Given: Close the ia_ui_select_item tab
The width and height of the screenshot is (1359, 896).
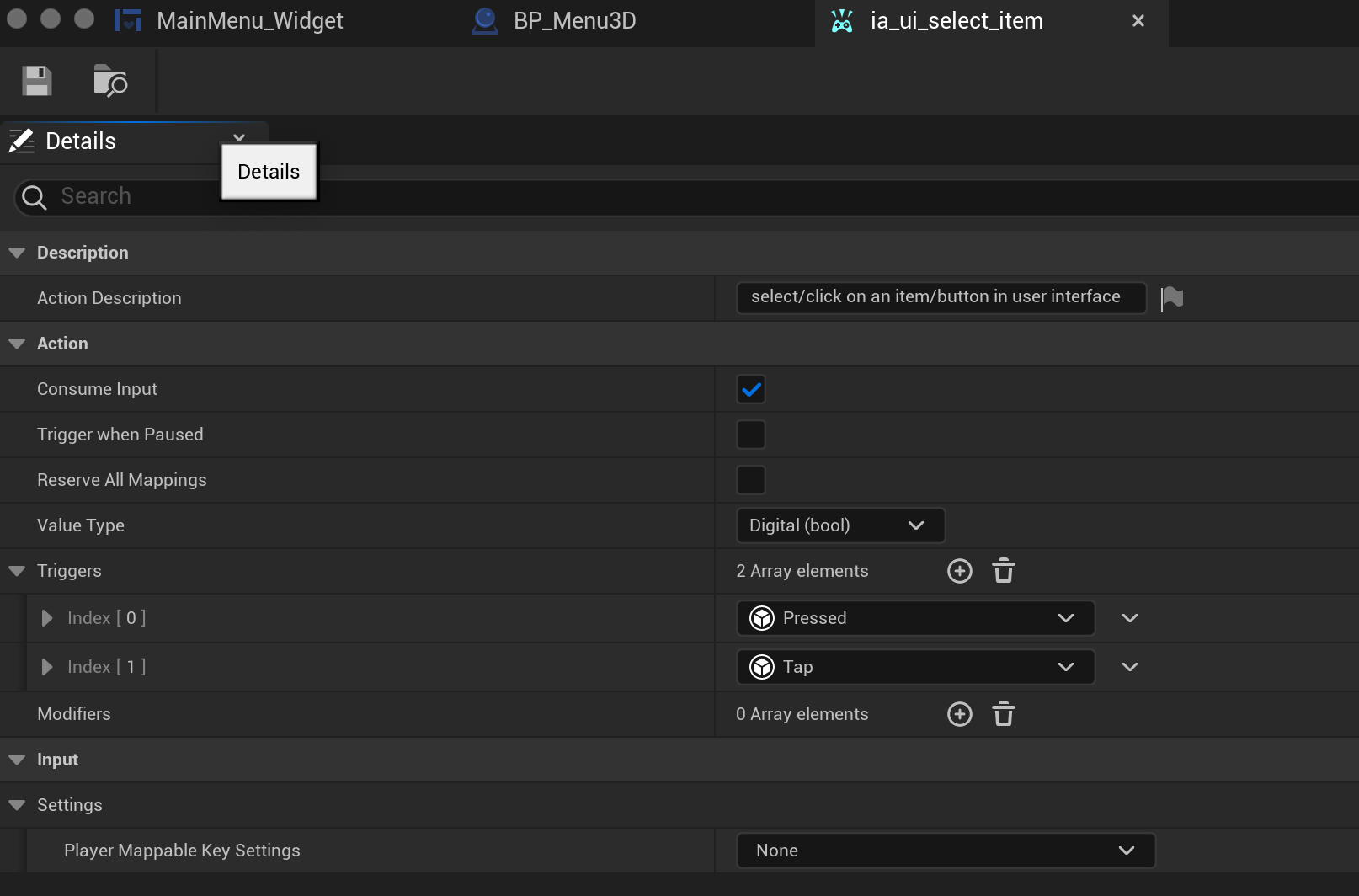Looking at the screenshot, I should pyautogui.click(x=1138, y=21).
